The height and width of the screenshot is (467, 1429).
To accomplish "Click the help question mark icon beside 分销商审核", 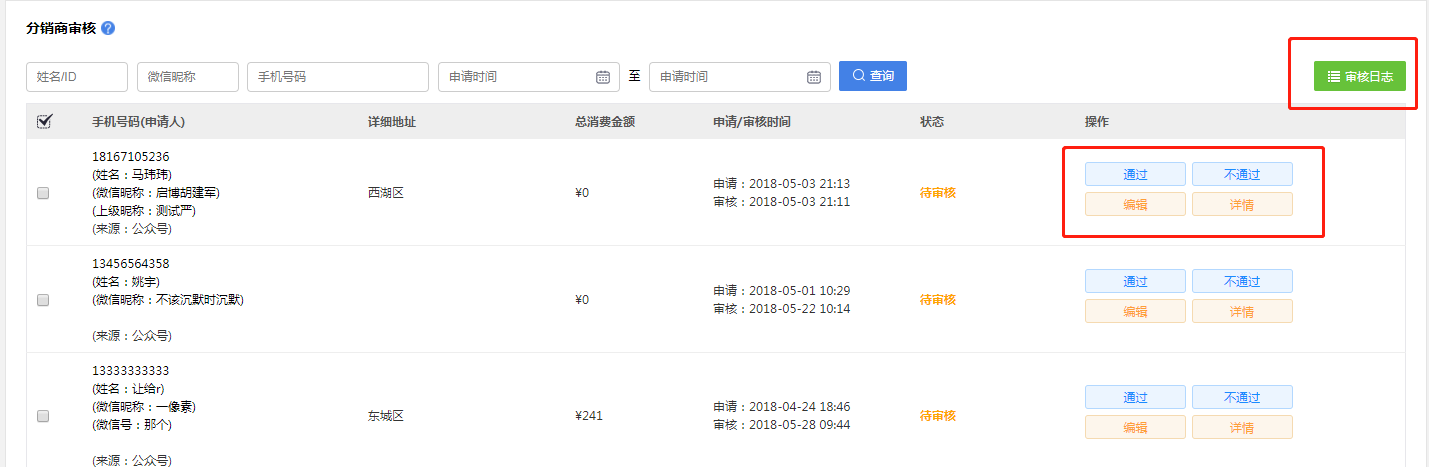I will click(x=108, y=28).
